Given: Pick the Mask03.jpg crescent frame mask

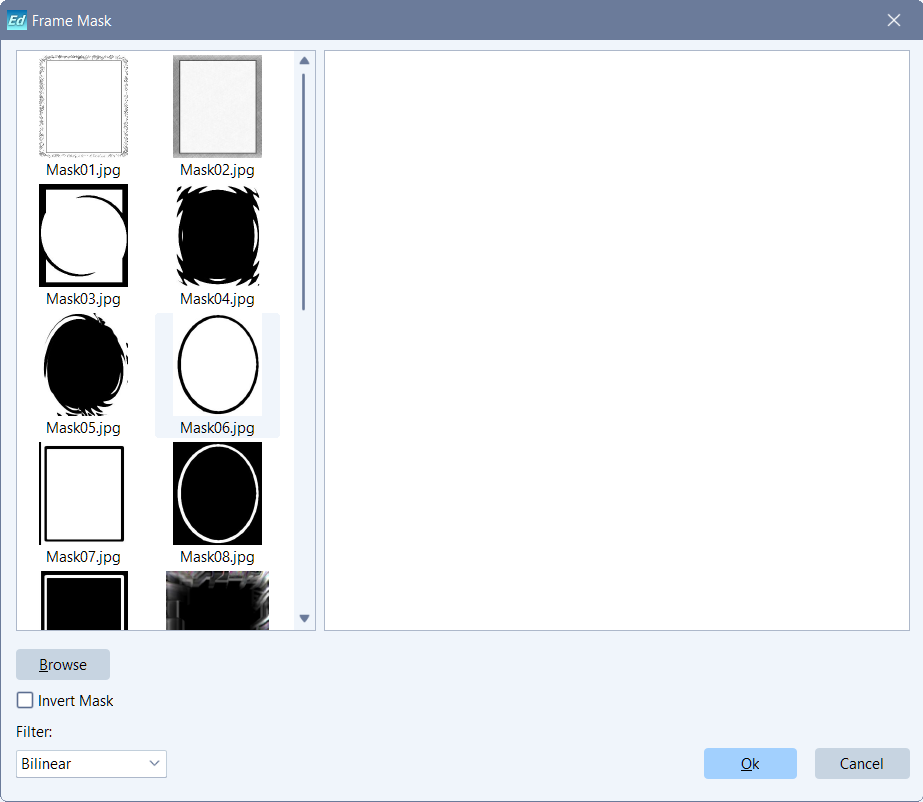Looking at the screenshot, I should 83,236.
